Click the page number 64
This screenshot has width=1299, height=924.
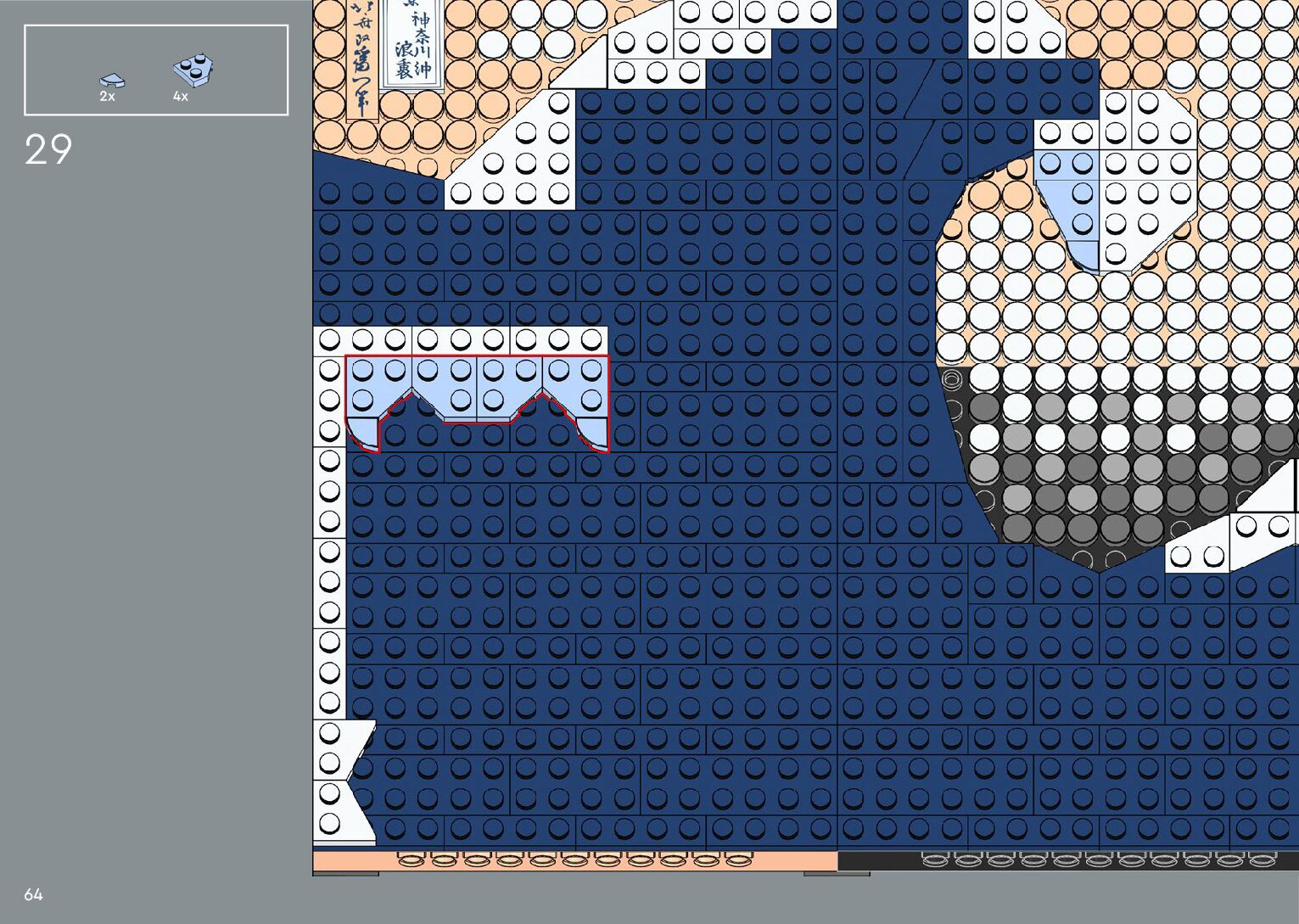coord(33,894)
